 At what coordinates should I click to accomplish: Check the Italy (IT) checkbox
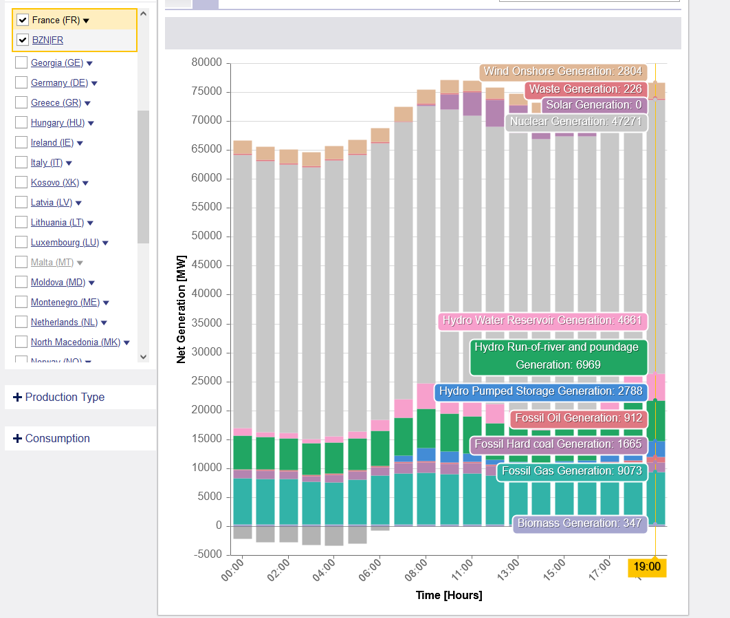(x=21, y=162)
